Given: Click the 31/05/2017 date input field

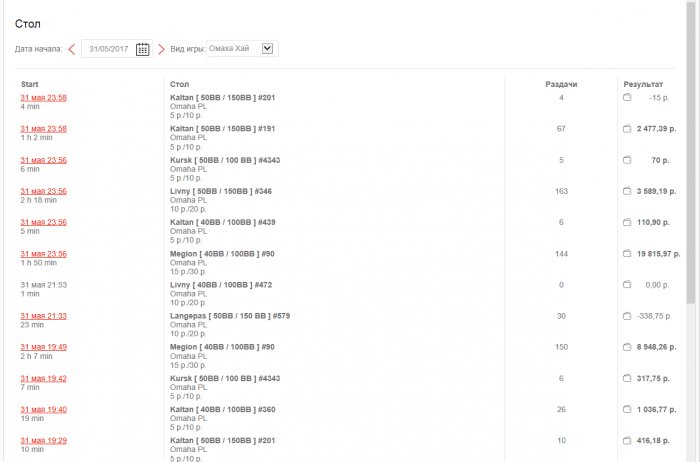Looking at the screenshot, I should click(x=117, y=49).
